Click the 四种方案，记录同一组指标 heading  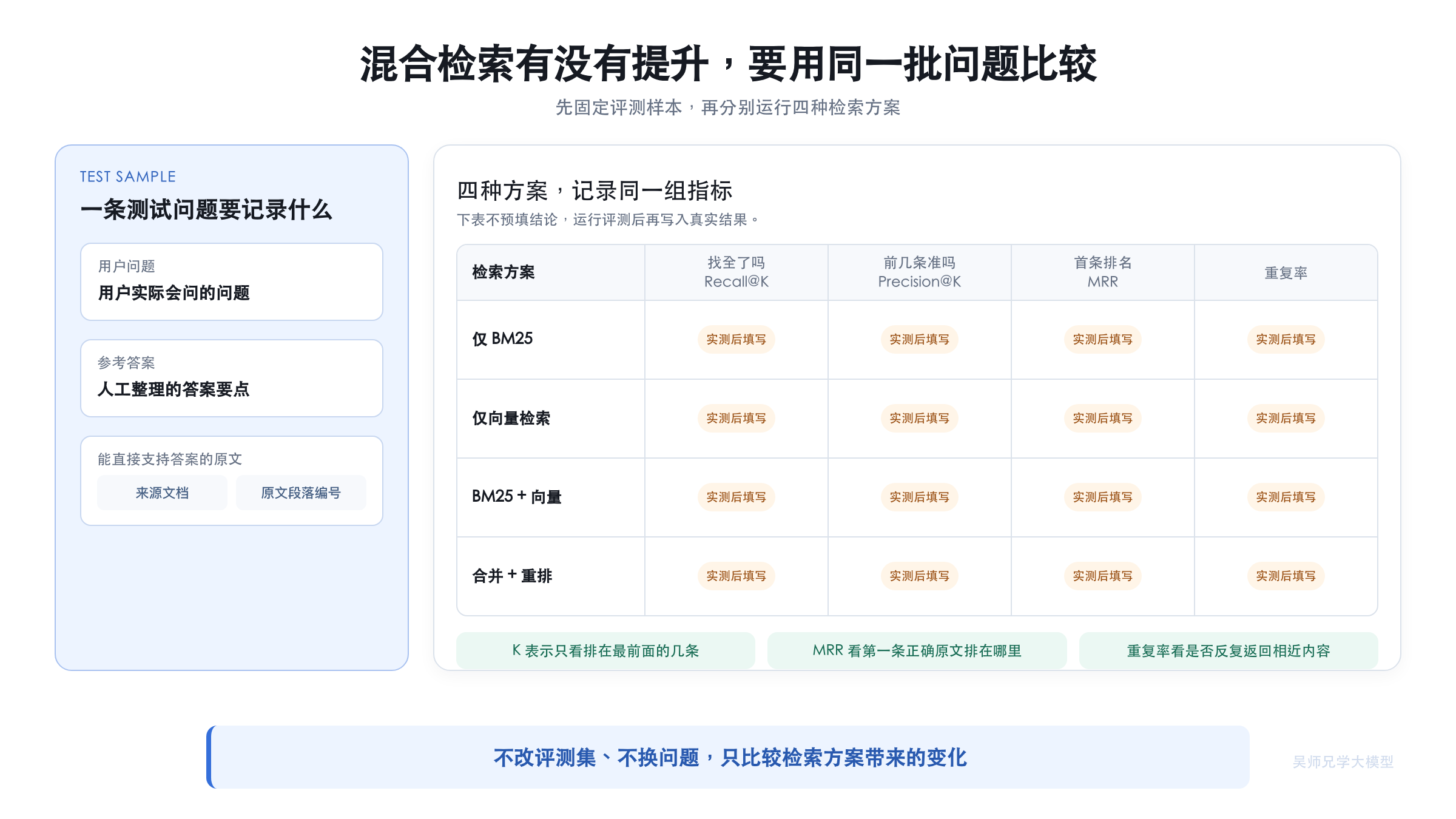tap(595, 190)
